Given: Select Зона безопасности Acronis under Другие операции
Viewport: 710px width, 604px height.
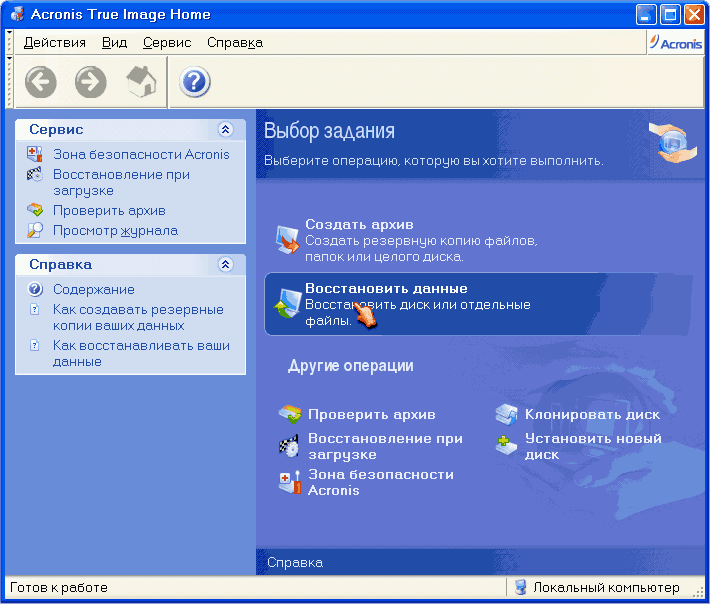Looking at the screenshot, I should (x=381, y=482).
